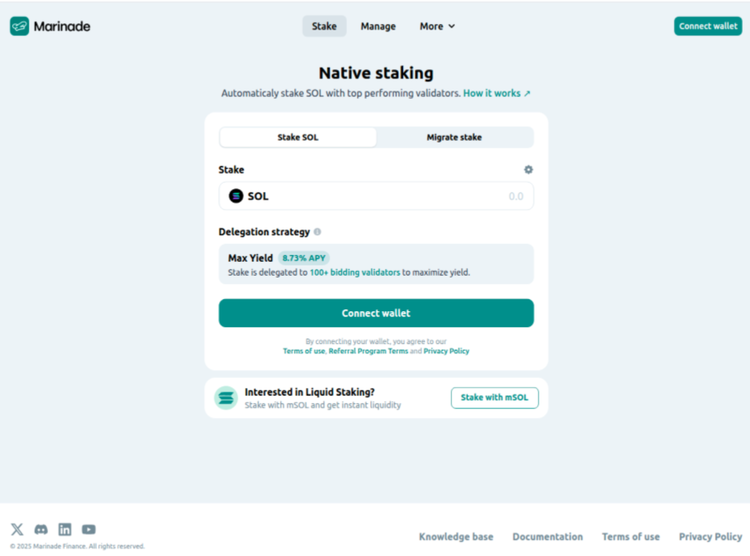
Task: Open the YouTube social icon
Action: 89,529
